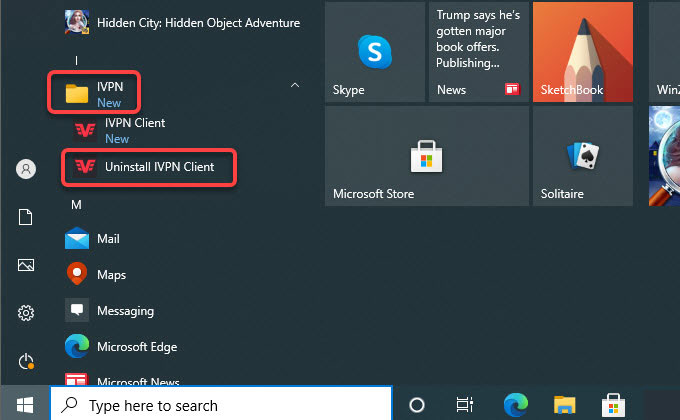Click the Power button icon

click(26, 361)
